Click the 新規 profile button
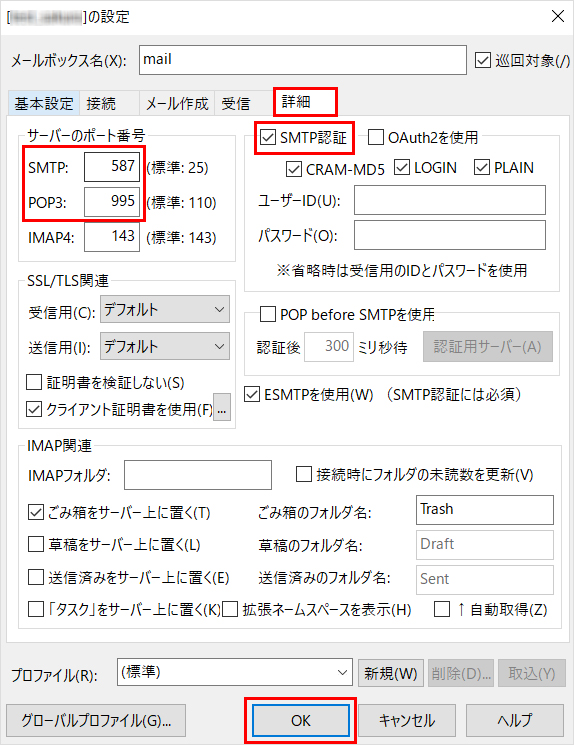The height and width of the screenshot is (745, 574). tap(391, 673)
